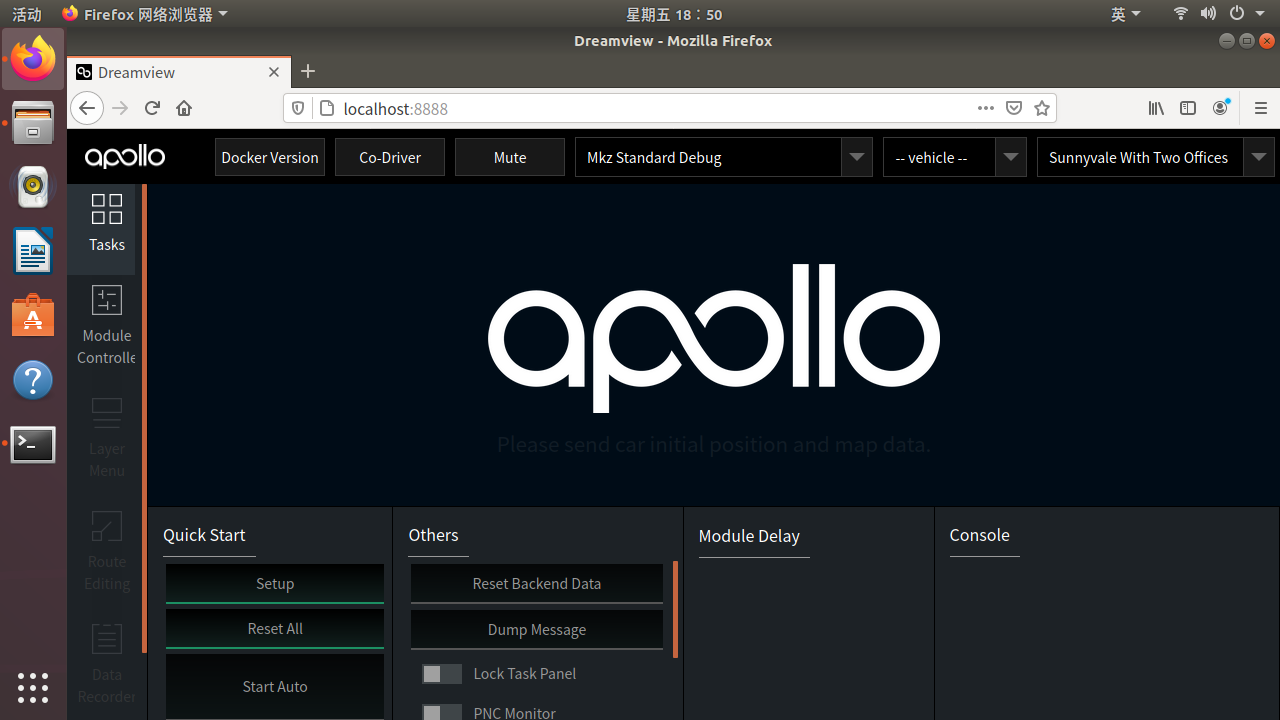Image resolution: width=1280 pixels, height=720 pixels.
Task: Click the Others heading
Action: click(433, 535)
